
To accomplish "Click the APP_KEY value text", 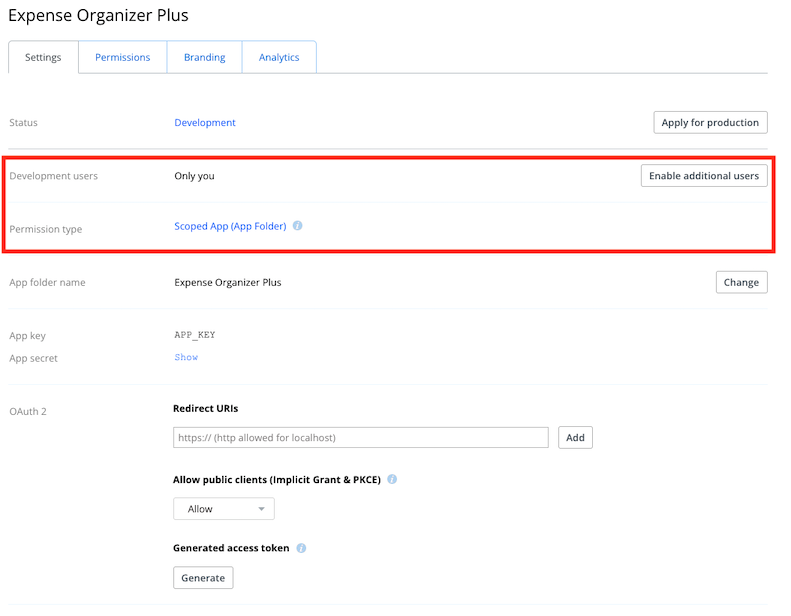I will [195, 335].
